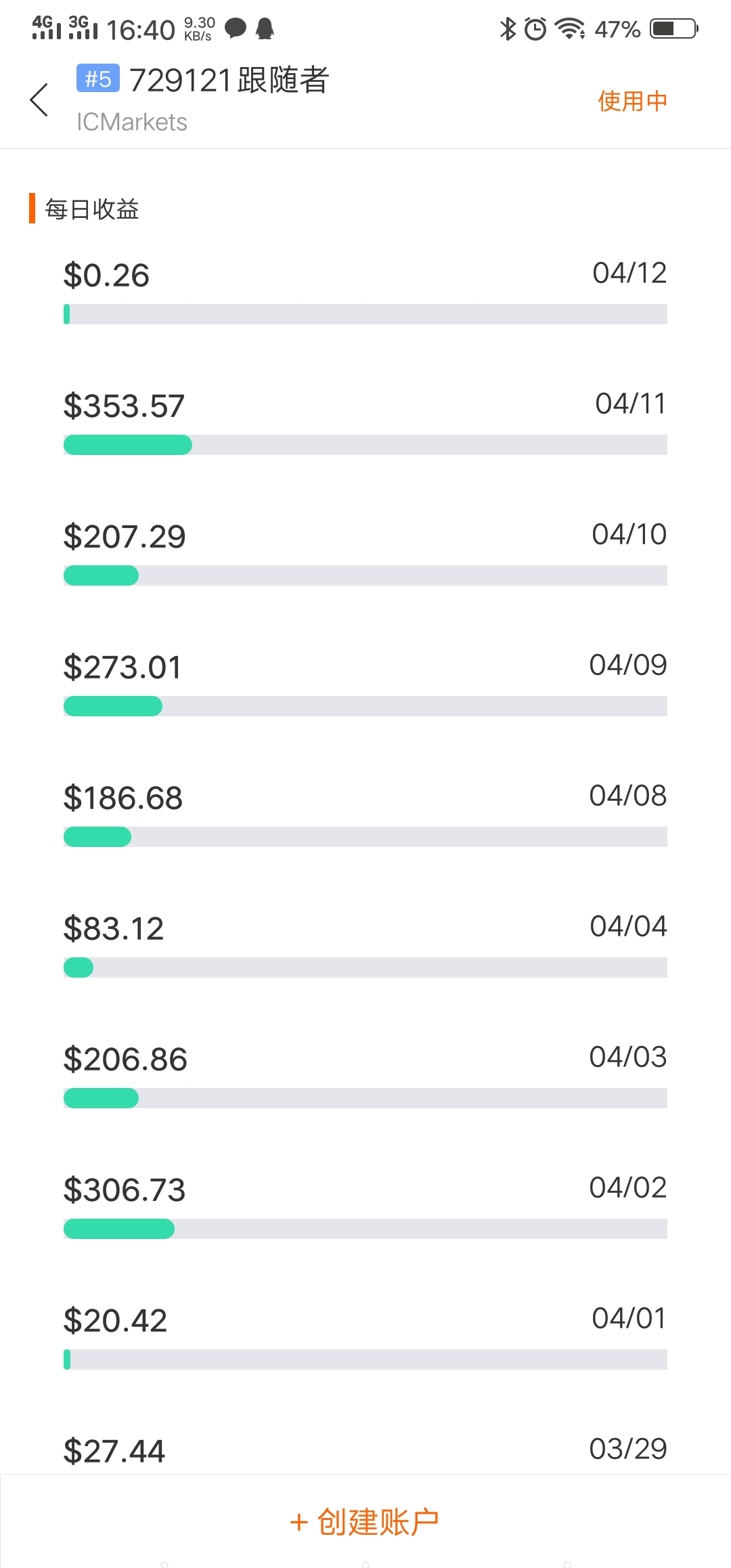Screen dimensions: 731x1568
Task: Tap the 04/11 earnings progress bar
Action: pos(365,445)
